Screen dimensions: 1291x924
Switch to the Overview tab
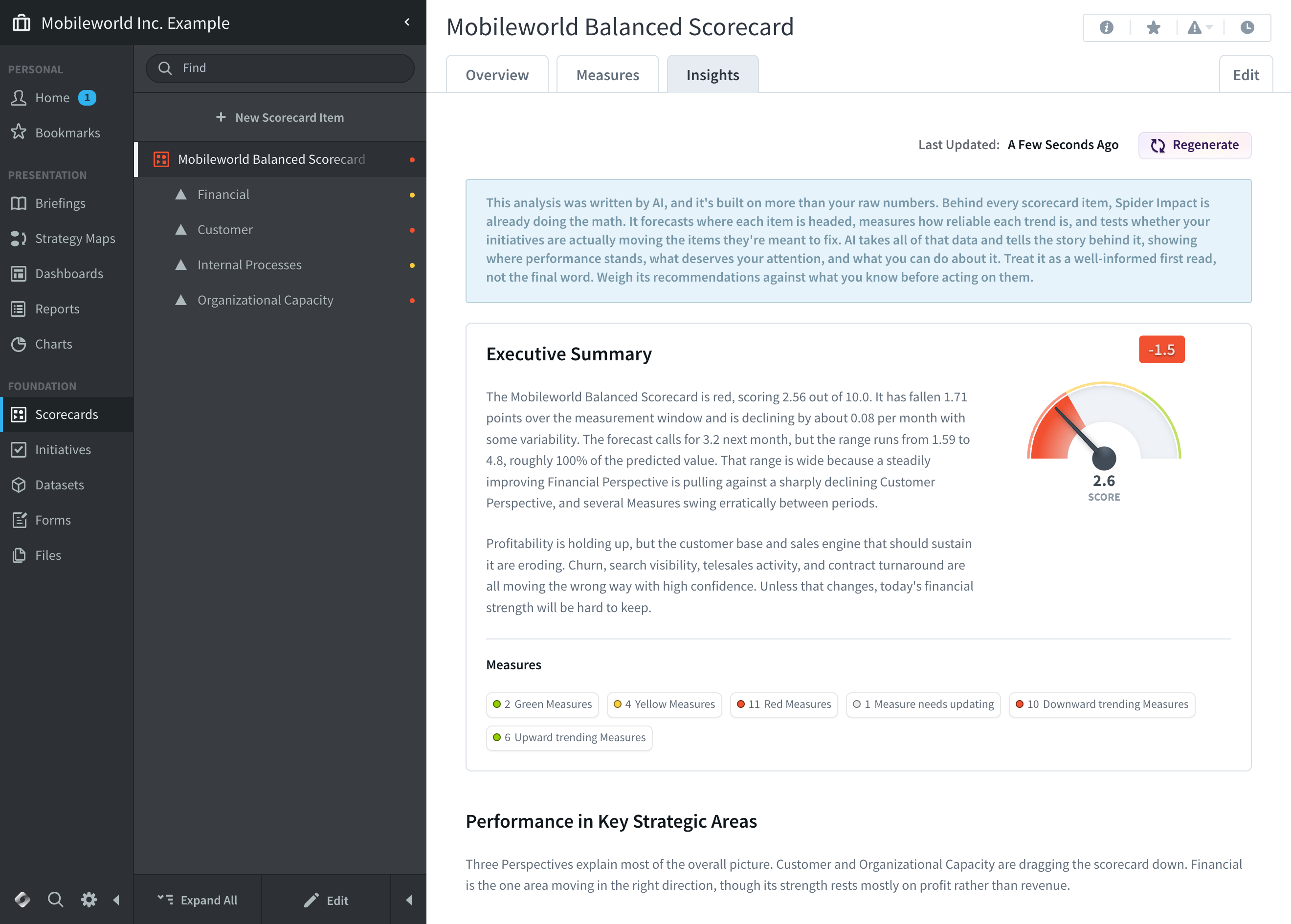click(x=497, y=74)
